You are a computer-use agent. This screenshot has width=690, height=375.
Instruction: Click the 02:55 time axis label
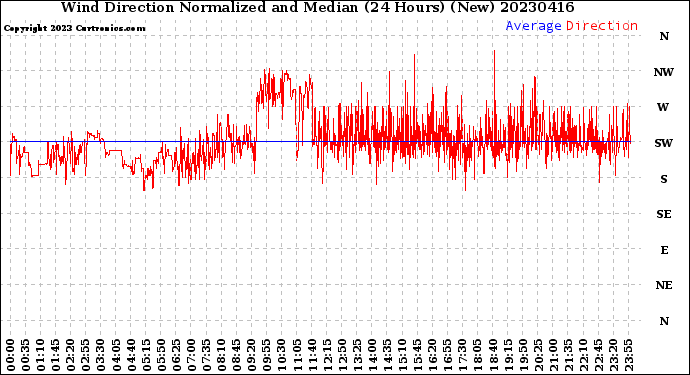(x=86, y=356)
